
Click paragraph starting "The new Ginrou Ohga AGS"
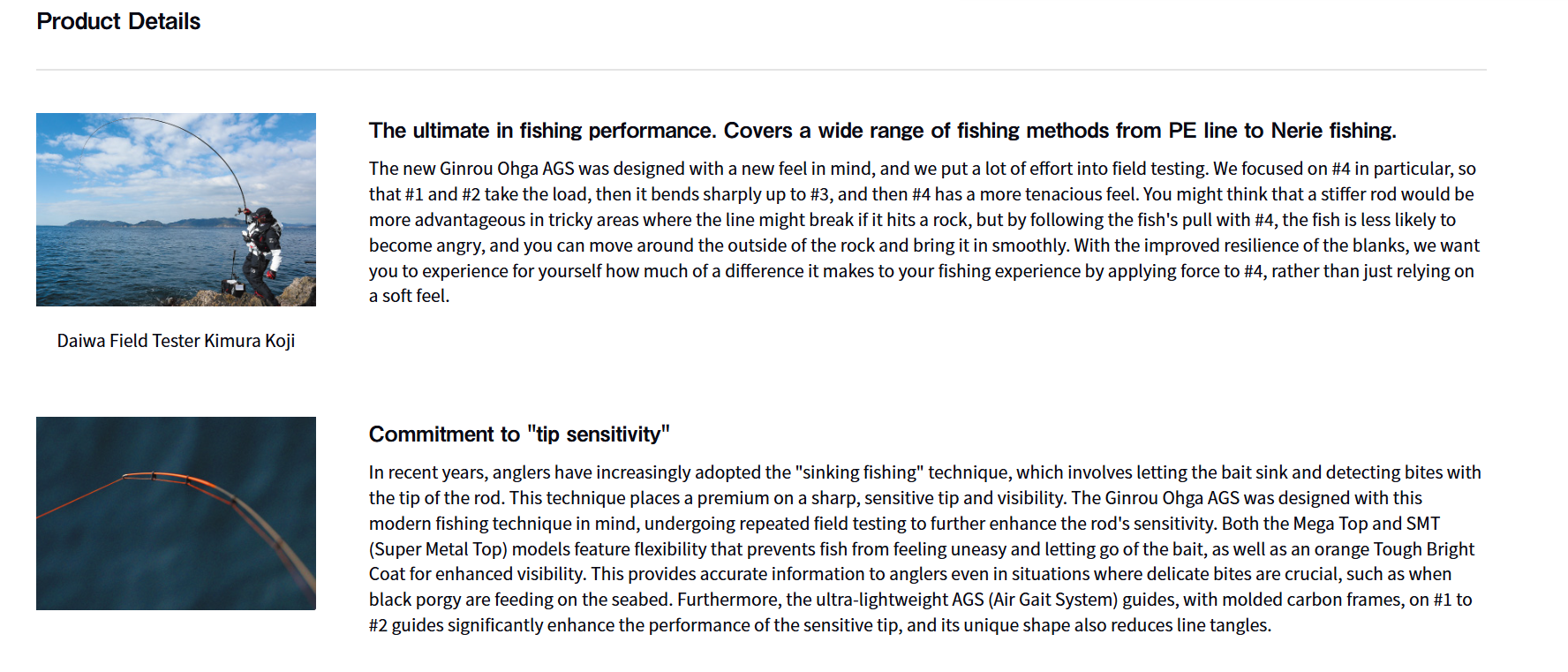(x=923, y=232)
